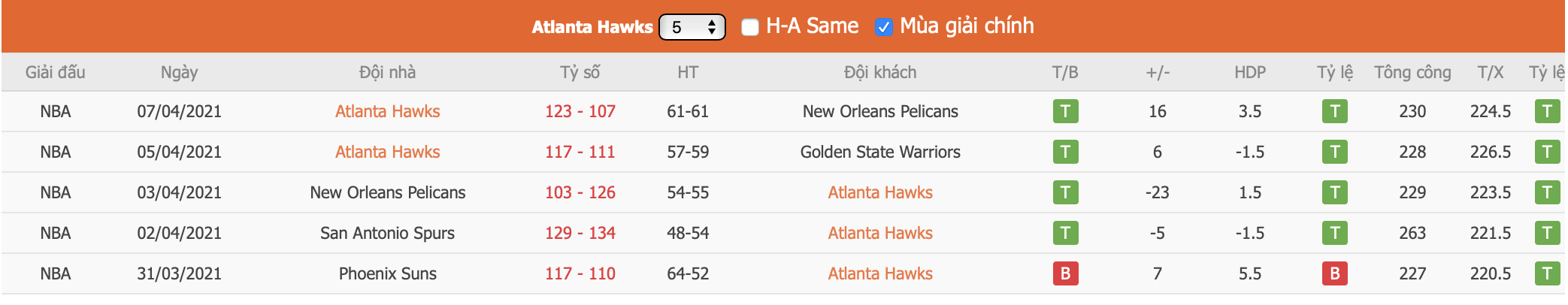The image size is (1568, 305).
Task: Open Atlanta Hawks home link for 07/04/2021
Action: [x=387, y=111]
